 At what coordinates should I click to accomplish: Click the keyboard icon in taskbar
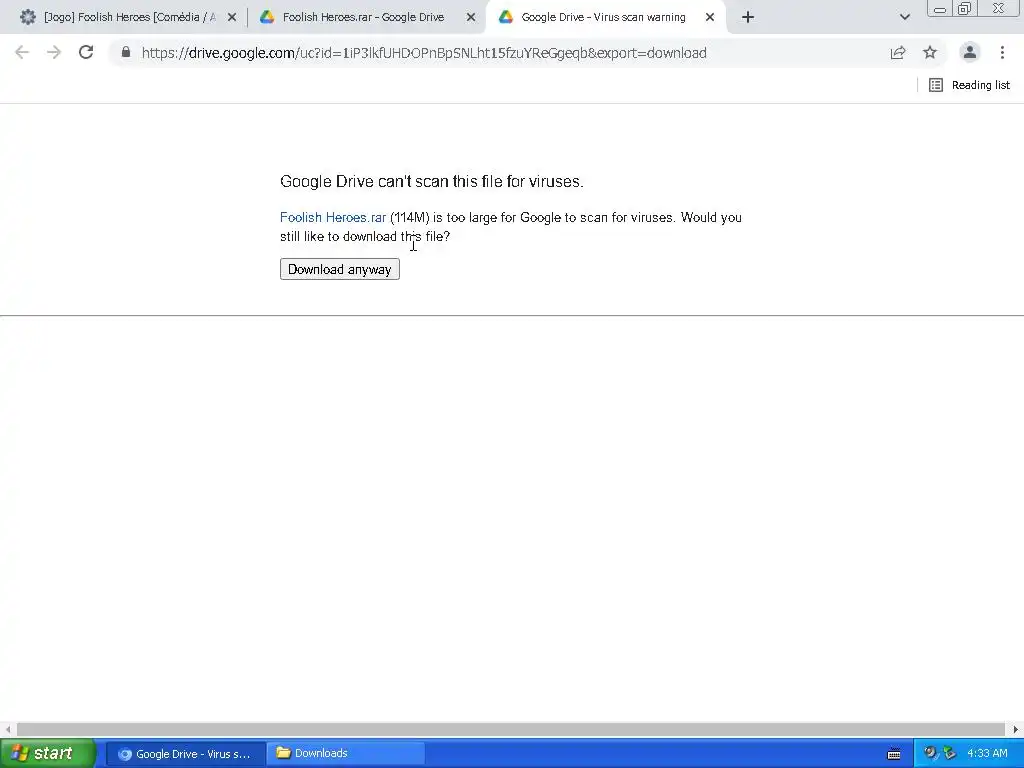894,754
